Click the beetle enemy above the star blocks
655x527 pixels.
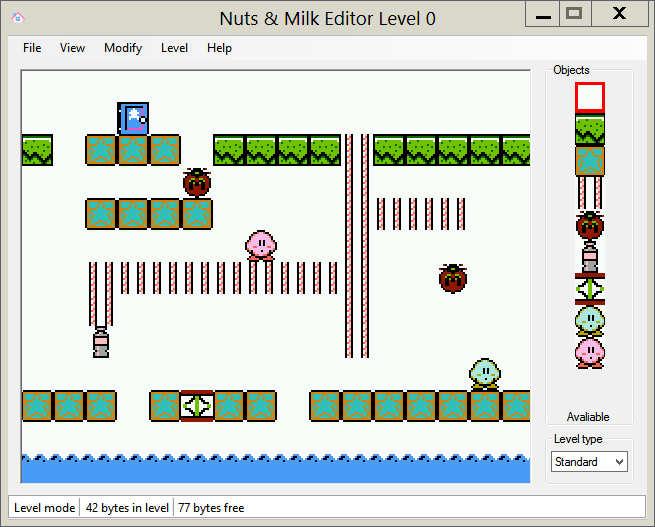197,182
